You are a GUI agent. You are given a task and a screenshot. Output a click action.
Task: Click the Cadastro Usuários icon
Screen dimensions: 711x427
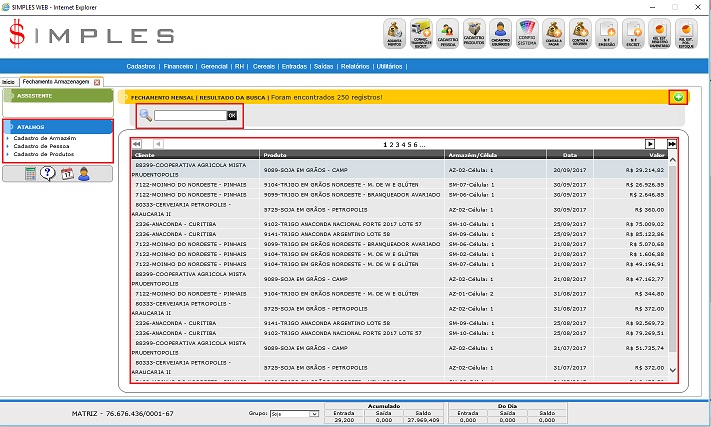click(502, 32)
